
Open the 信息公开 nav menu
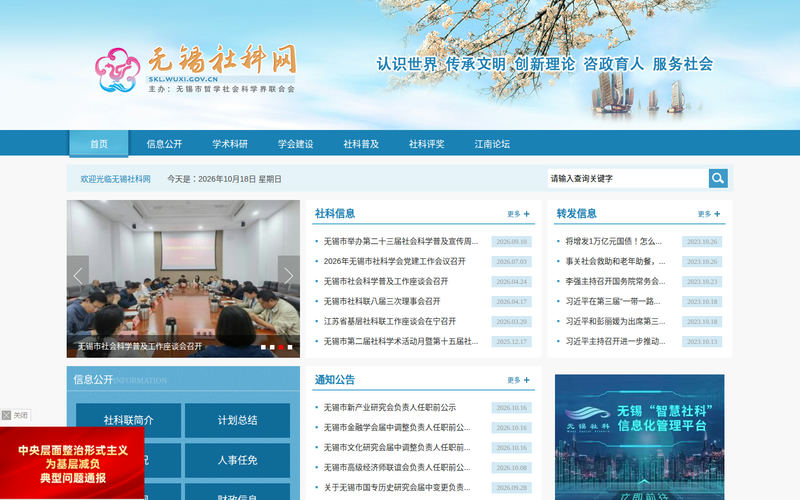click(164, 144)
